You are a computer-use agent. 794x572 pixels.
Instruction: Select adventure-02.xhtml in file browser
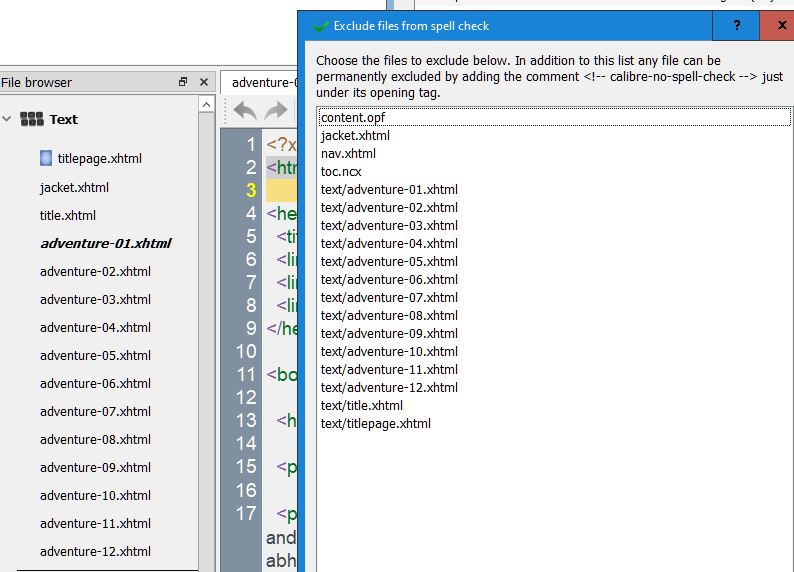pos(95,271)
